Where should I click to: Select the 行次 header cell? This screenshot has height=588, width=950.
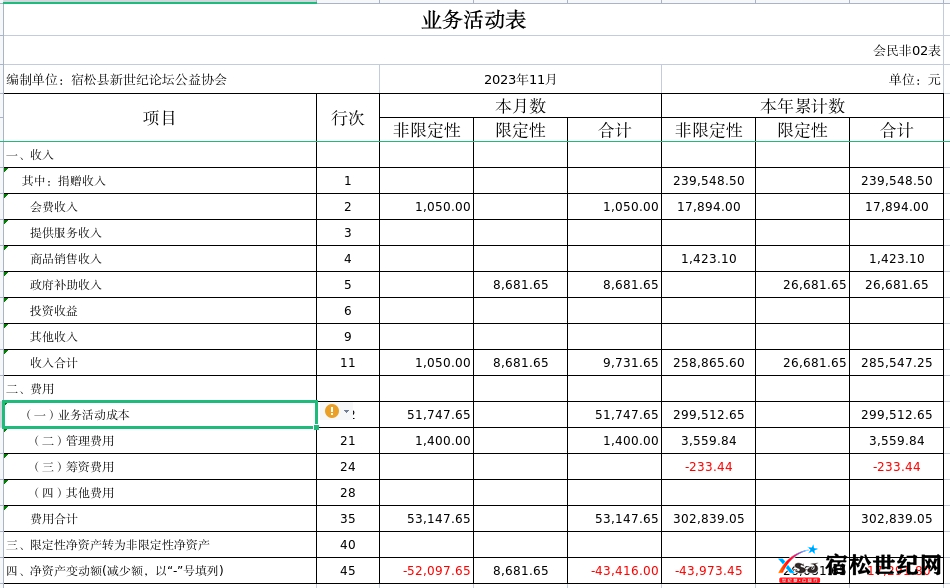348,117
